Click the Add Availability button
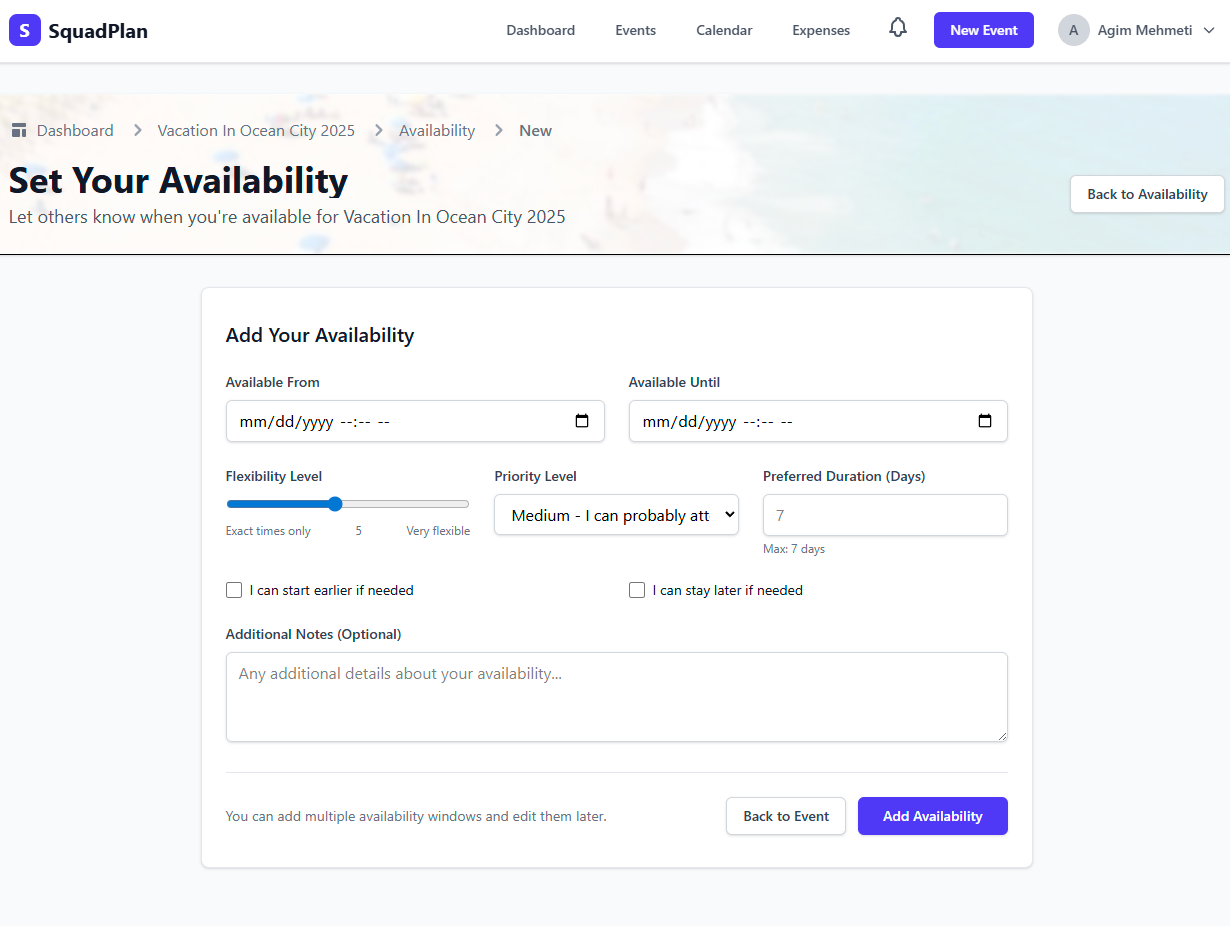 (932, 816)
